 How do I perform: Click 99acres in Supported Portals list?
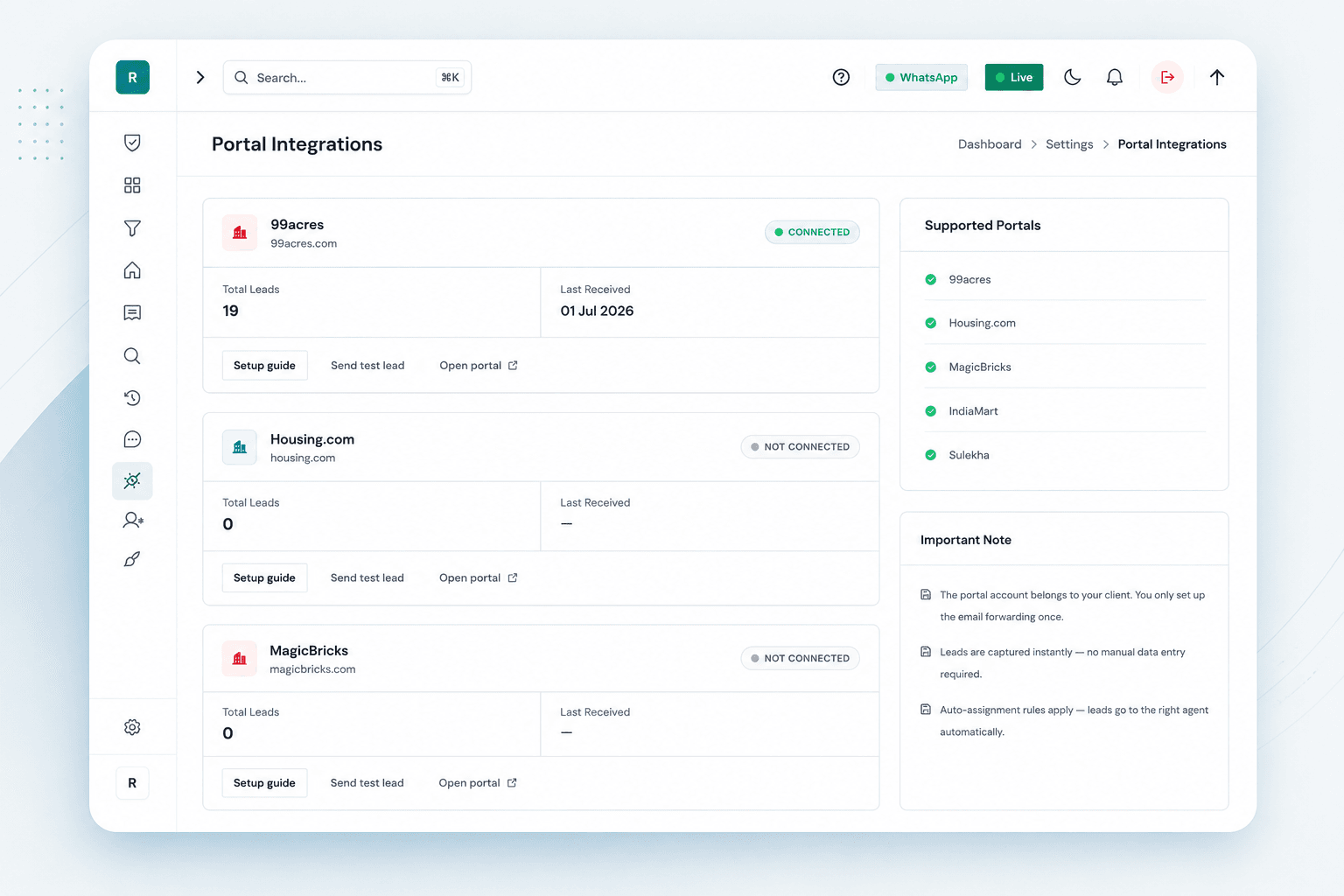(x=969, y=280)
